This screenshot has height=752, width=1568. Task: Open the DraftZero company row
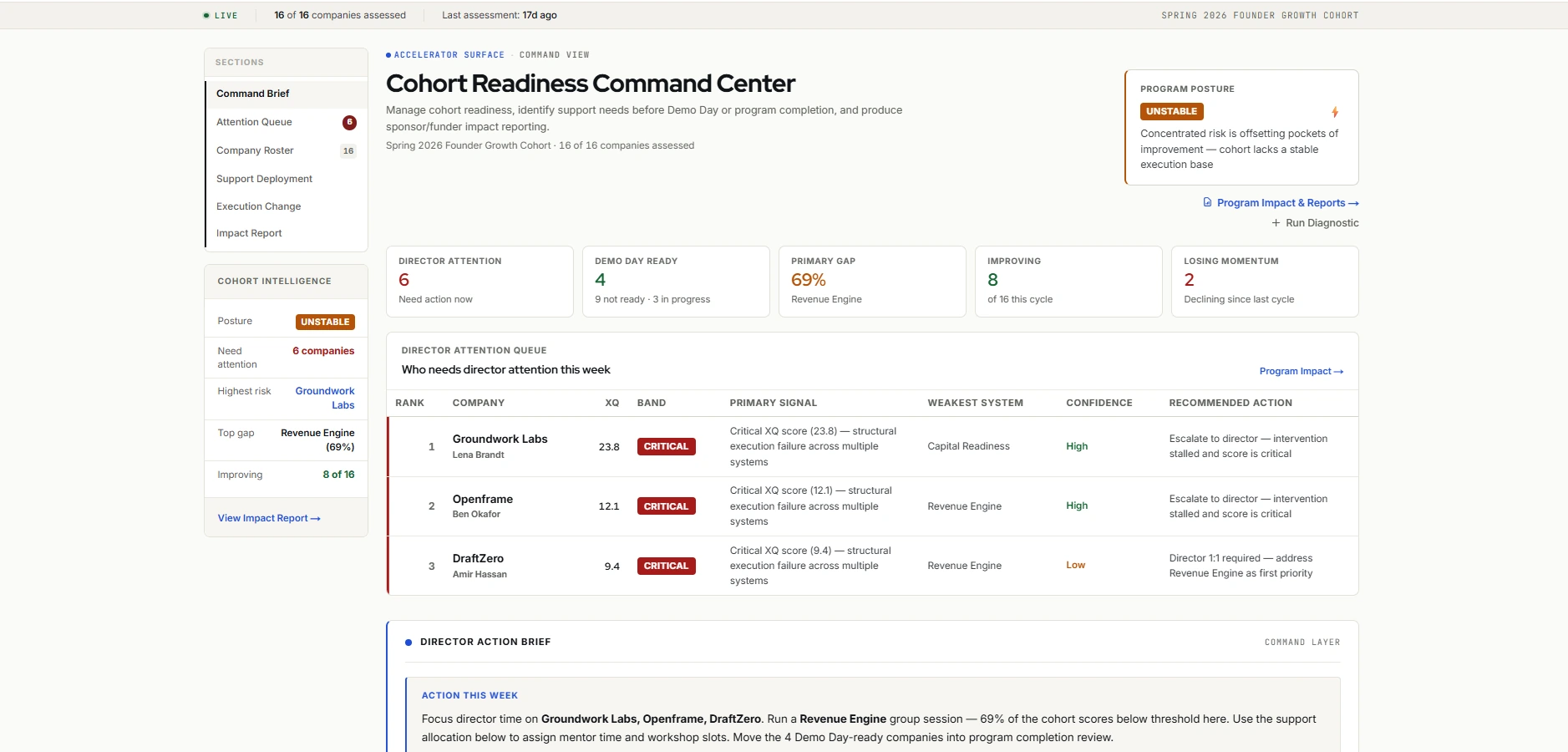tap(873, 566)
